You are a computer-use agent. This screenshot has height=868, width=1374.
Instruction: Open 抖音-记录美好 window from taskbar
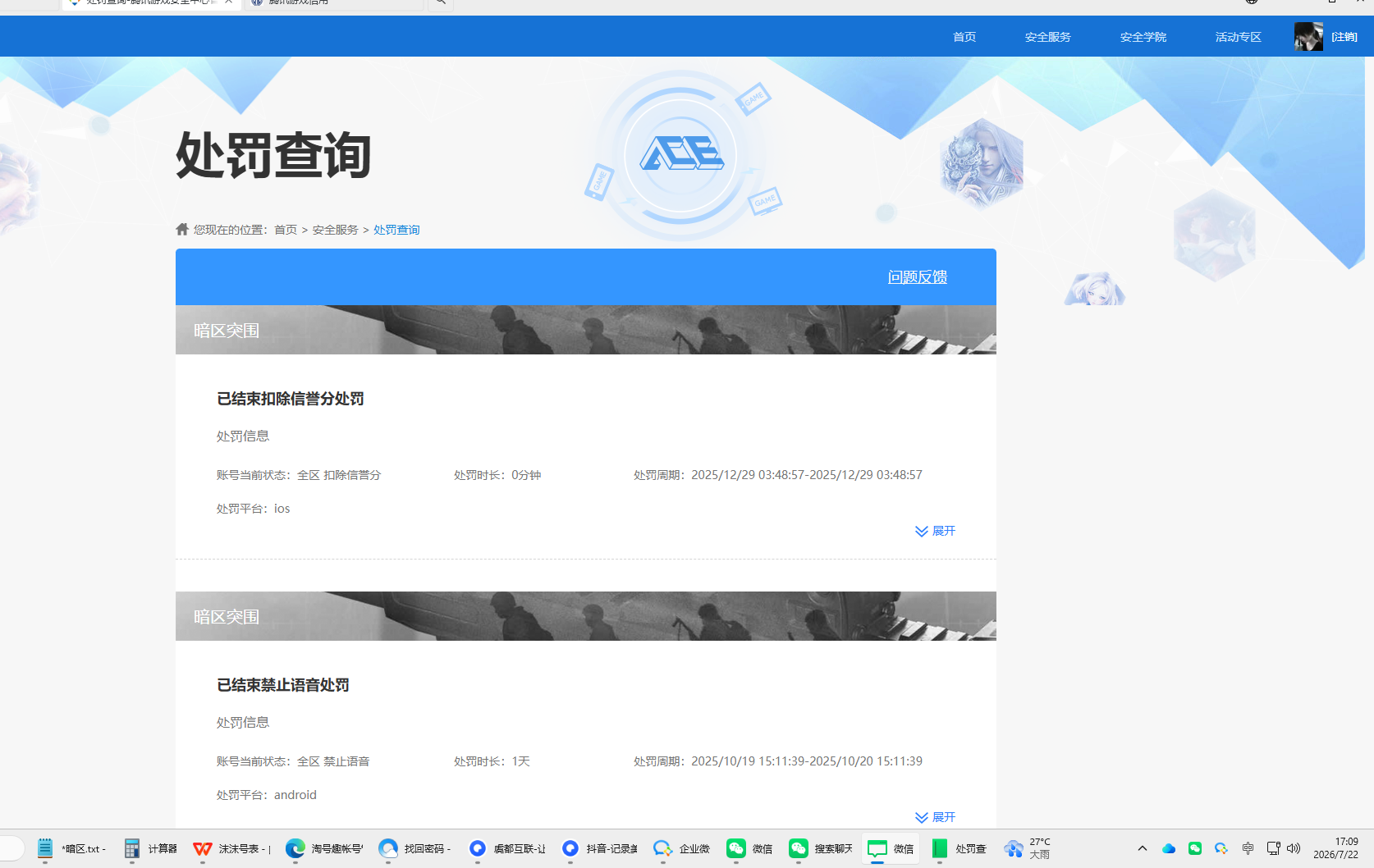point(600,848)
